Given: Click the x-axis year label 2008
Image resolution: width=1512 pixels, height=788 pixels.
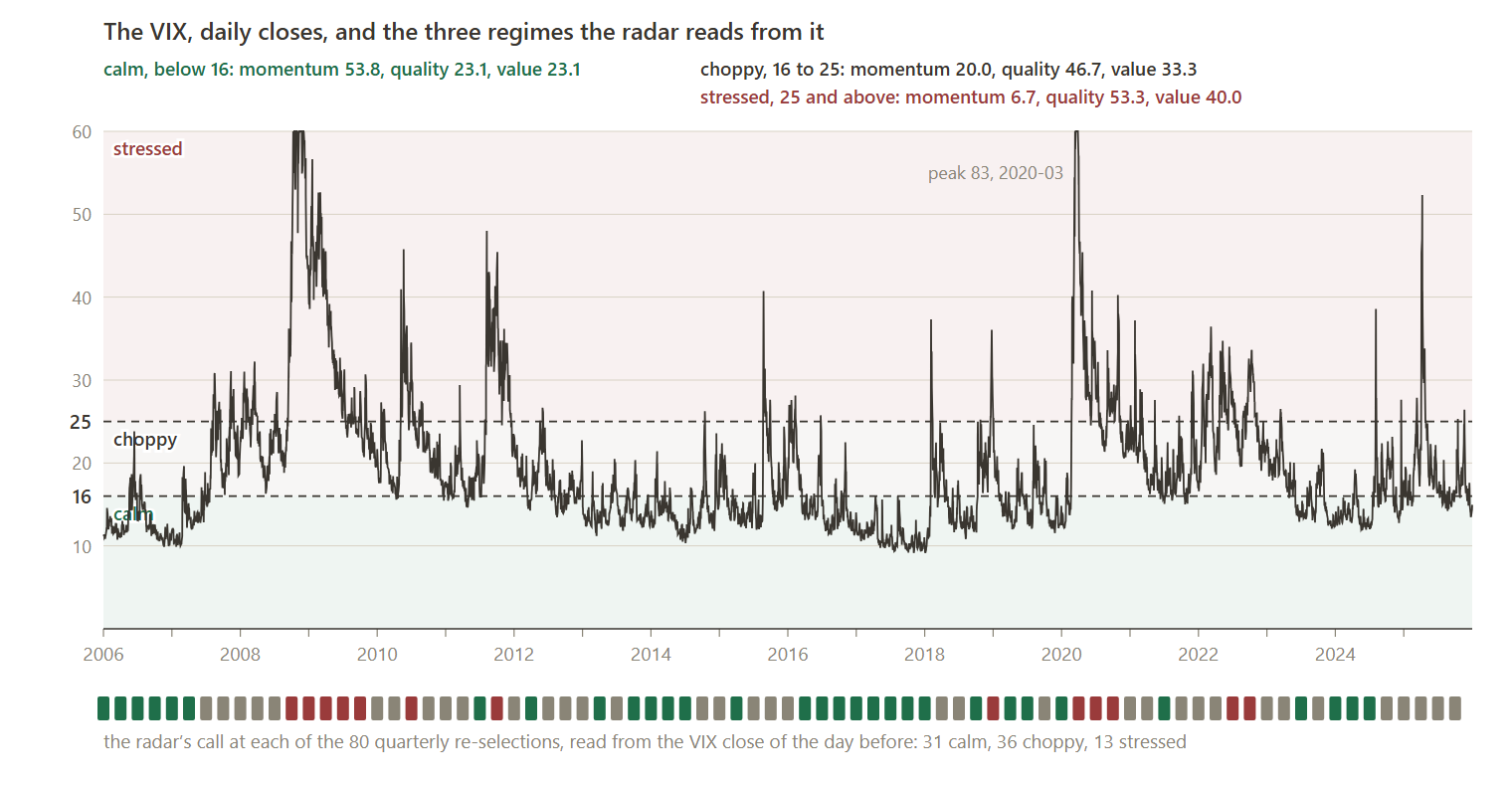Looking at the screenshot, I should pos(240,655).
